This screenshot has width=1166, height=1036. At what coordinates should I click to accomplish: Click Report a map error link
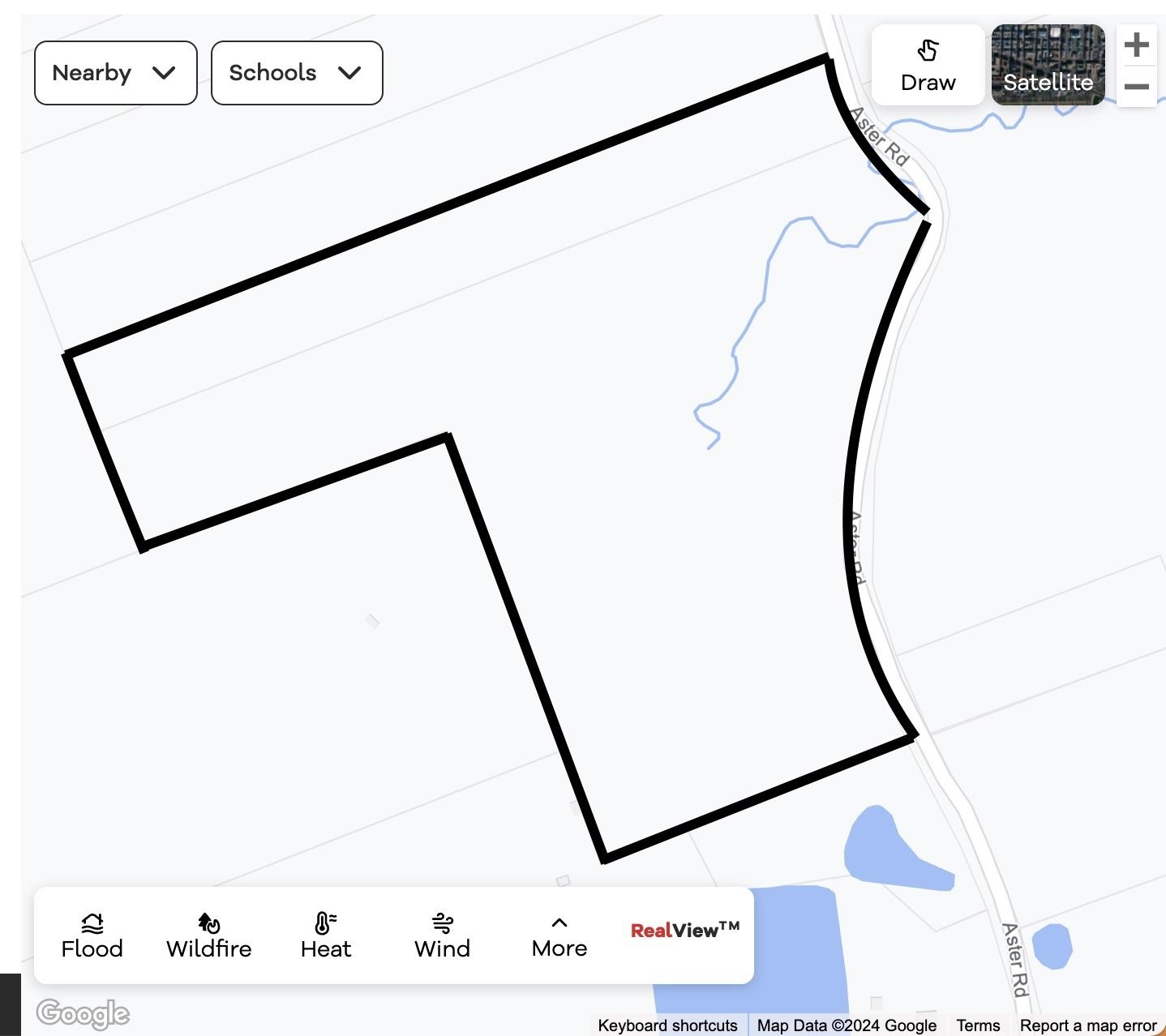(x=1087, y=1025)
